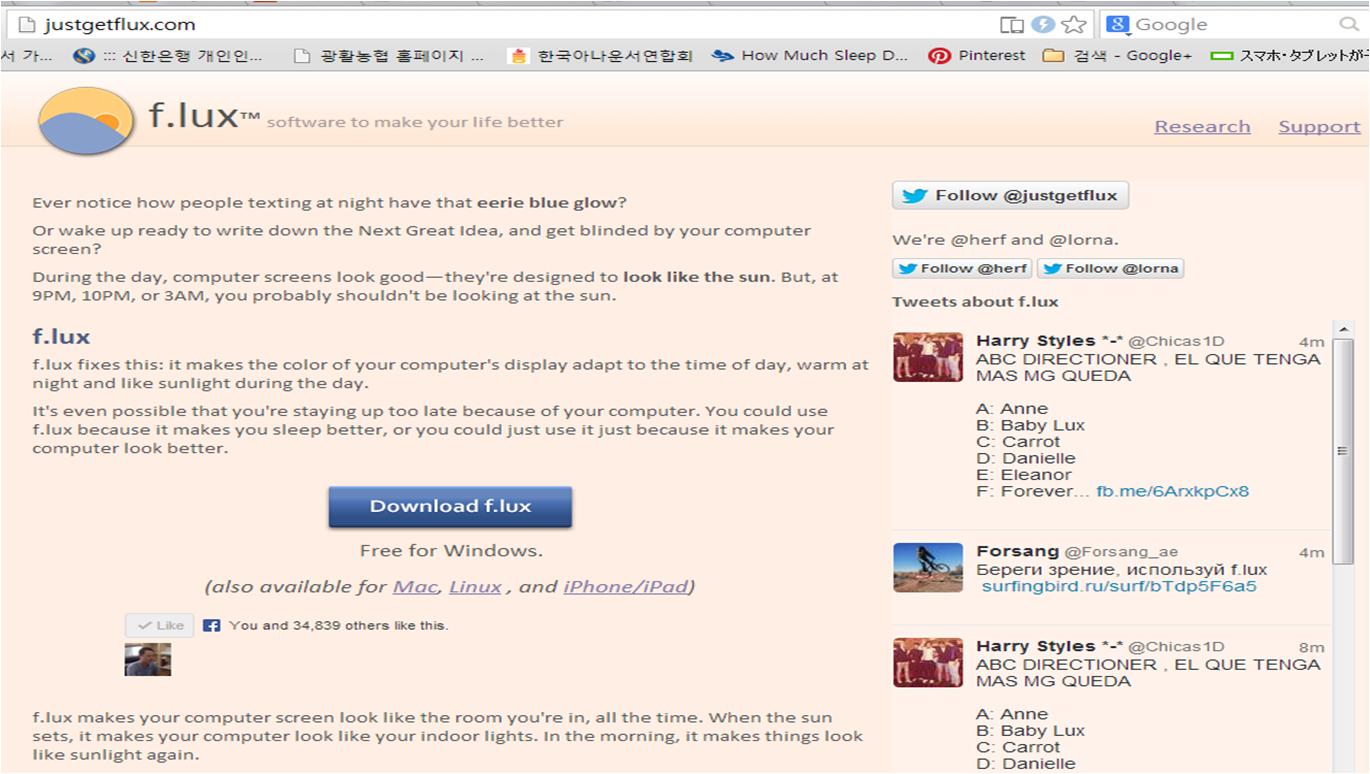Click first Harry Styles tweet avatar

coord(927,357)
